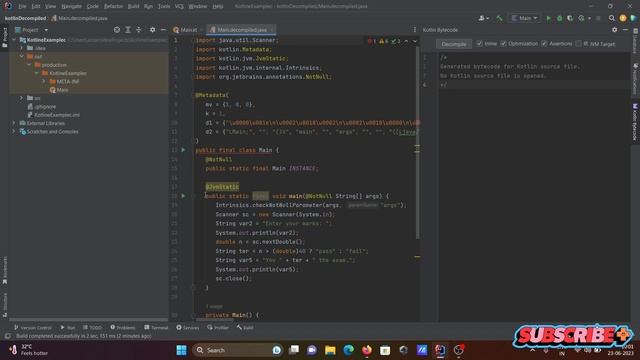This screenshot has width=640, height=360.
Task: Open Profiler tool window
Action: pyautogui.click(x=218, y=328)
